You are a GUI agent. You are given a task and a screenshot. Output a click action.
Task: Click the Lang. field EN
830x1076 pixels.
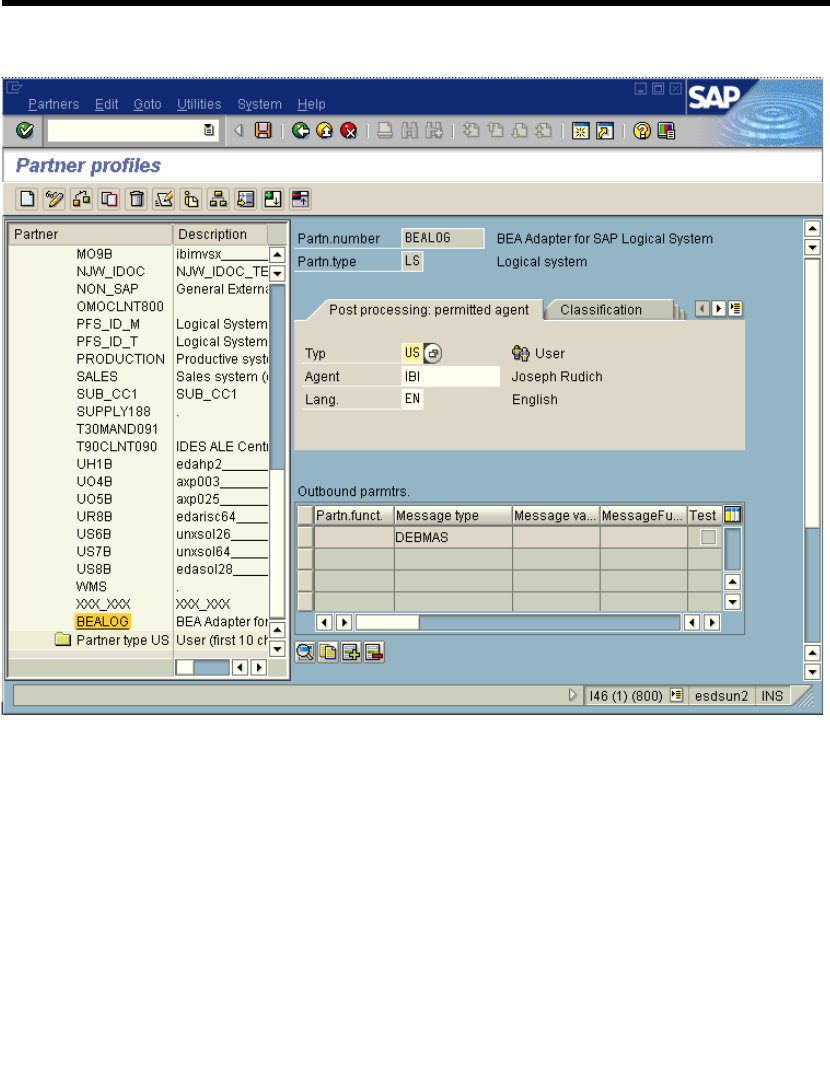(x=412, y=399)
